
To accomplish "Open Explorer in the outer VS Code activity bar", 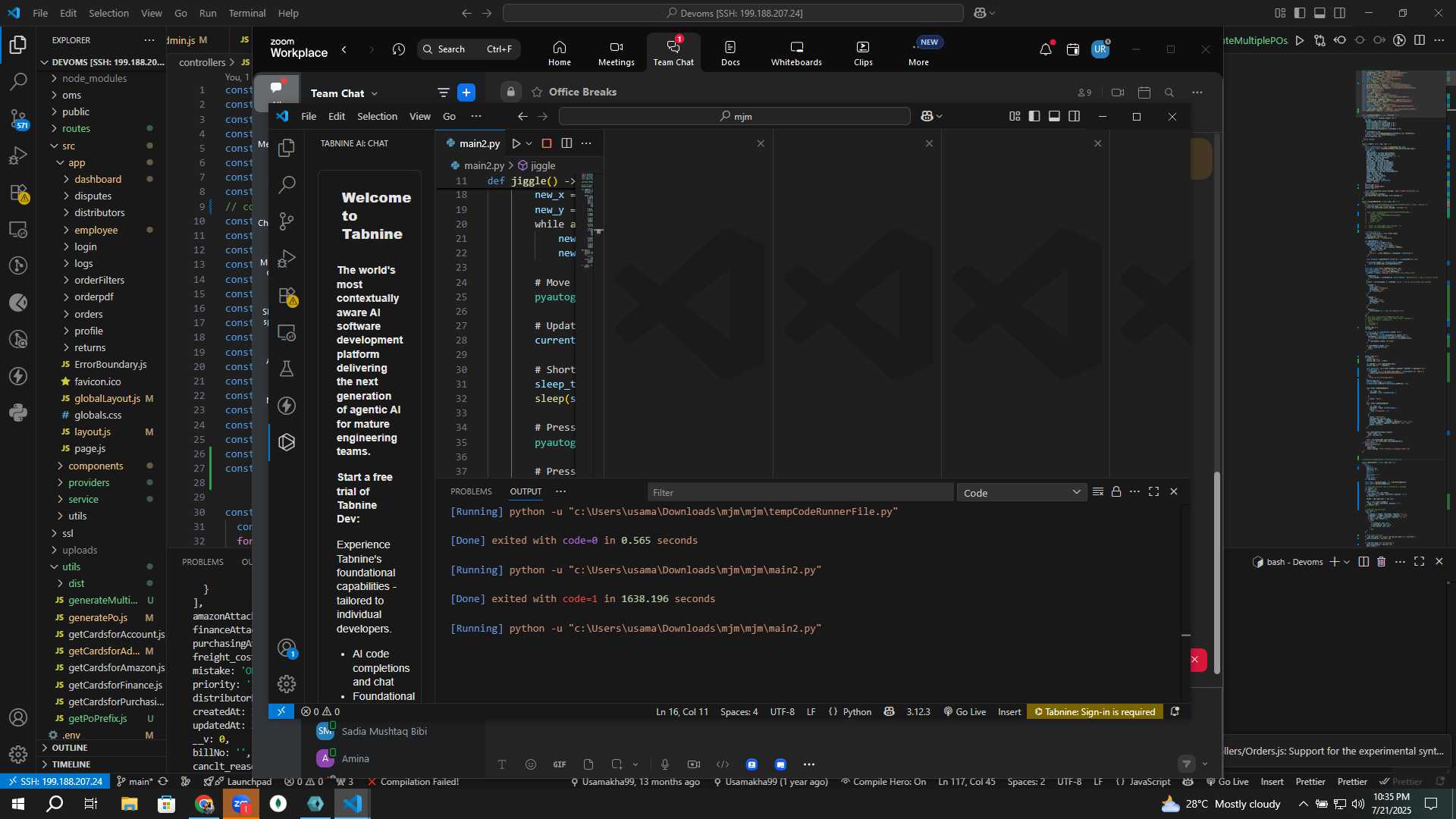I will (x=18, y=45).
